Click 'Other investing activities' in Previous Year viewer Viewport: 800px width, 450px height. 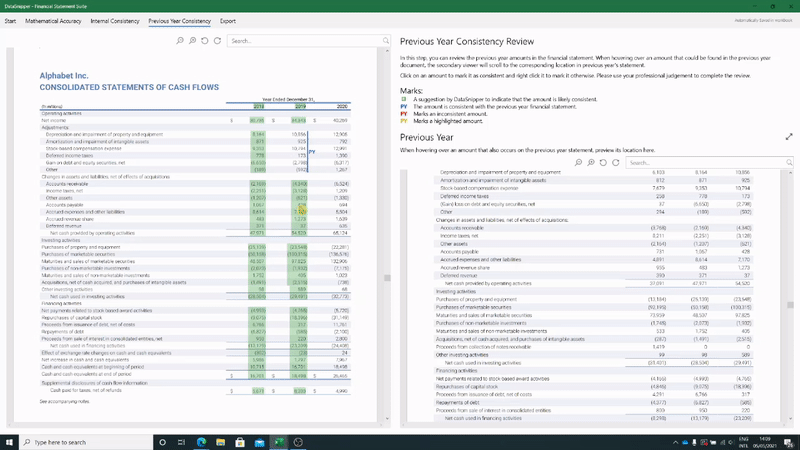click(x=462, y=355)
